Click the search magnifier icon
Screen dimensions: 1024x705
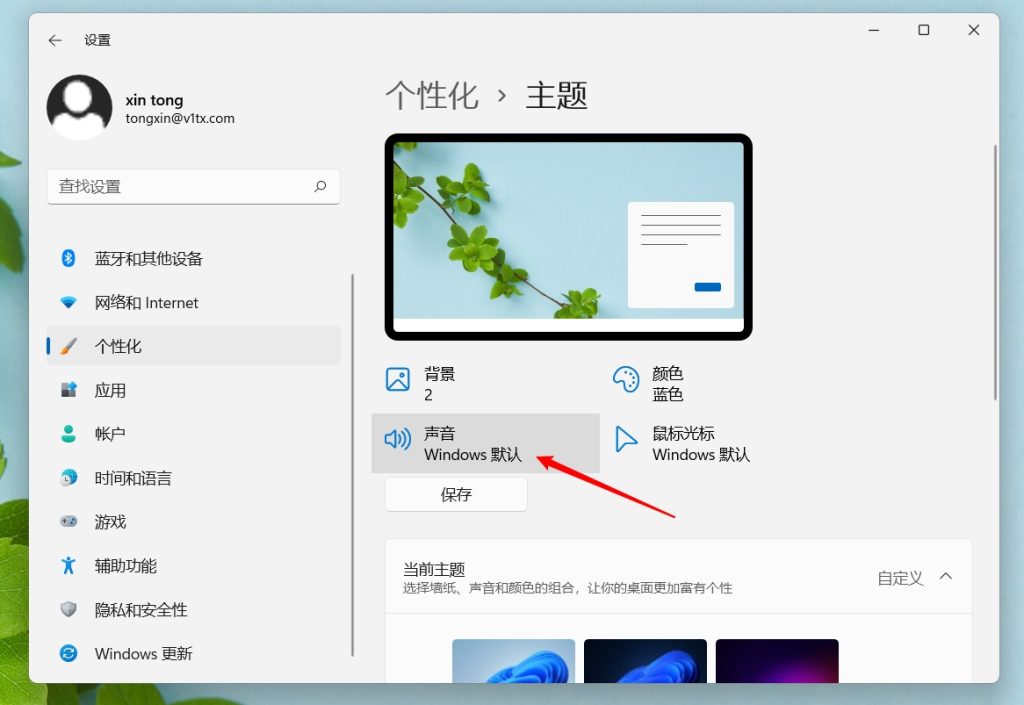(320, 187)
